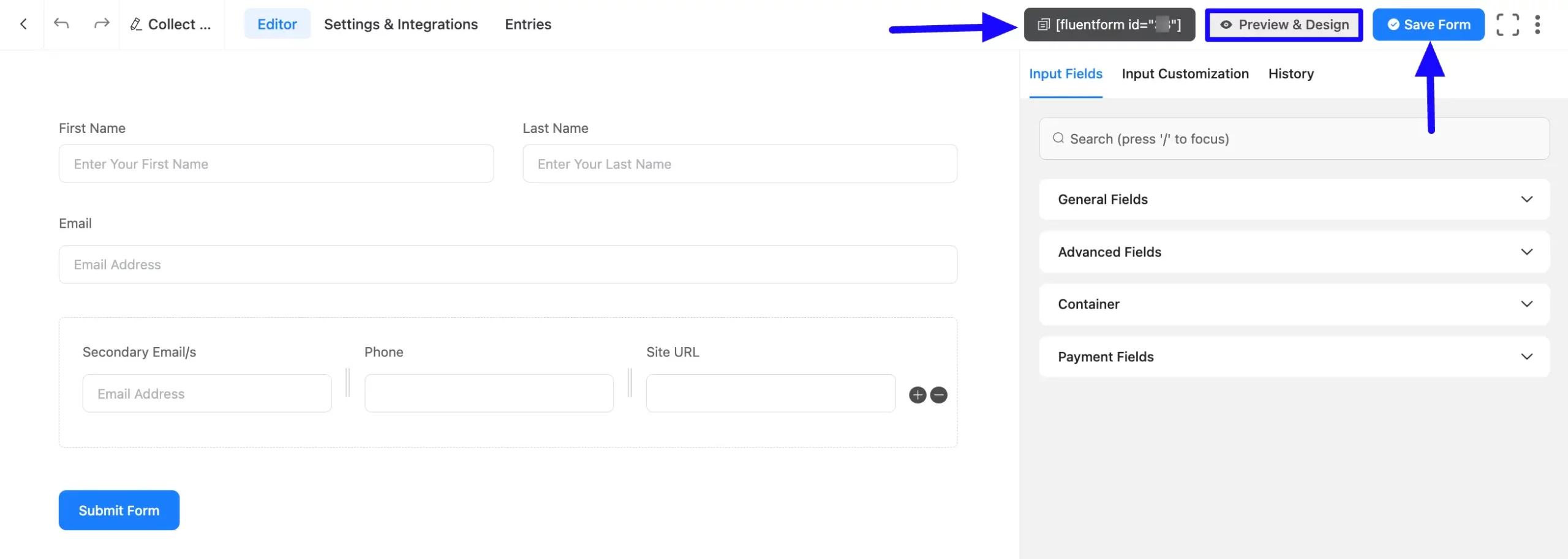Expand the General Fields section
1568x559 pixels.
[1294, 200]
